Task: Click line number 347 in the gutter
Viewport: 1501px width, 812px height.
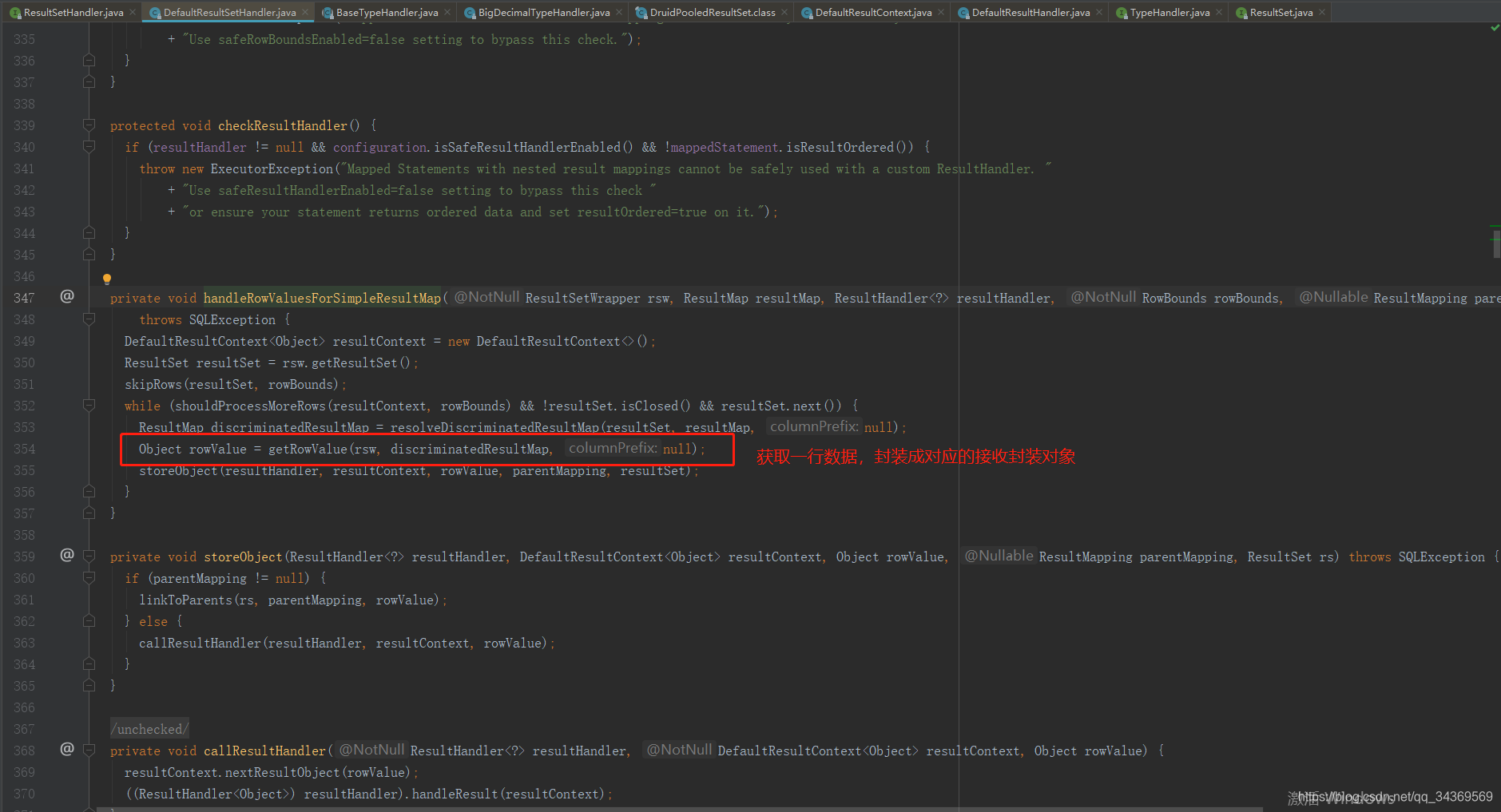Action: (24, 298)
